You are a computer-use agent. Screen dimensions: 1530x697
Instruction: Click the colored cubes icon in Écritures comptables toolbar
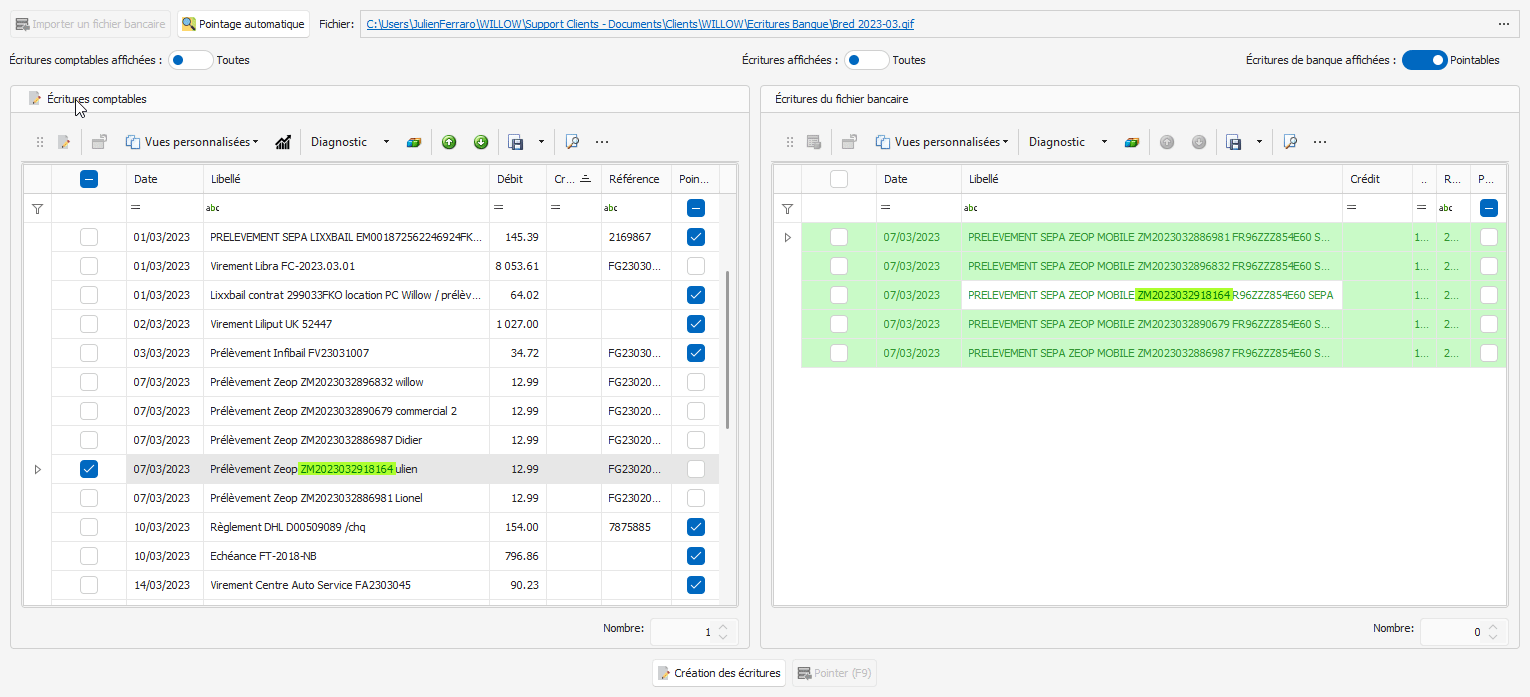click(413, 142)
